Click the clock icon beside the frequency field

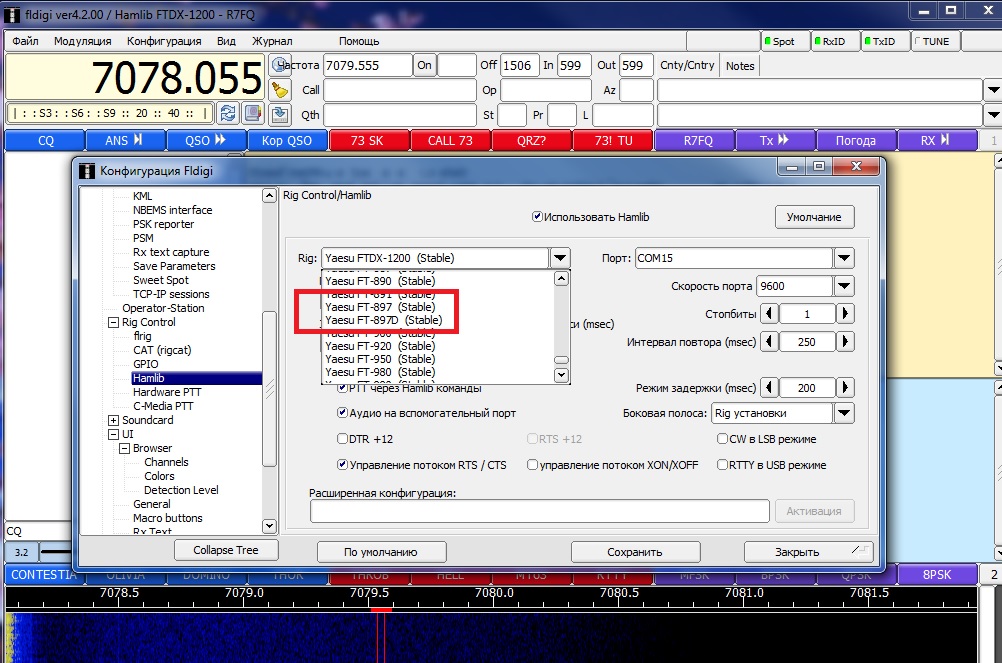280,65
